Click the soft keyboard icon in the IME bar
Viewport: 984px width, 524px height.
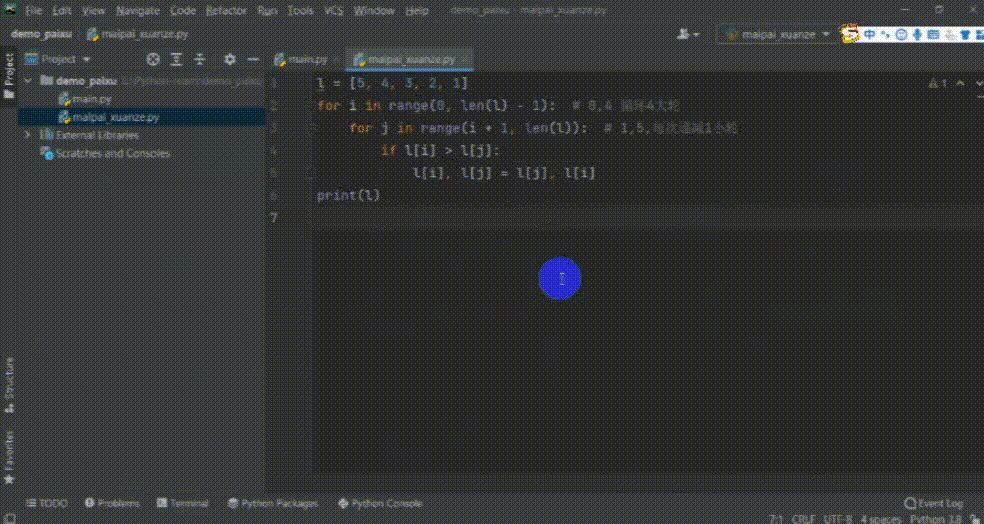[x=934, y=35]
